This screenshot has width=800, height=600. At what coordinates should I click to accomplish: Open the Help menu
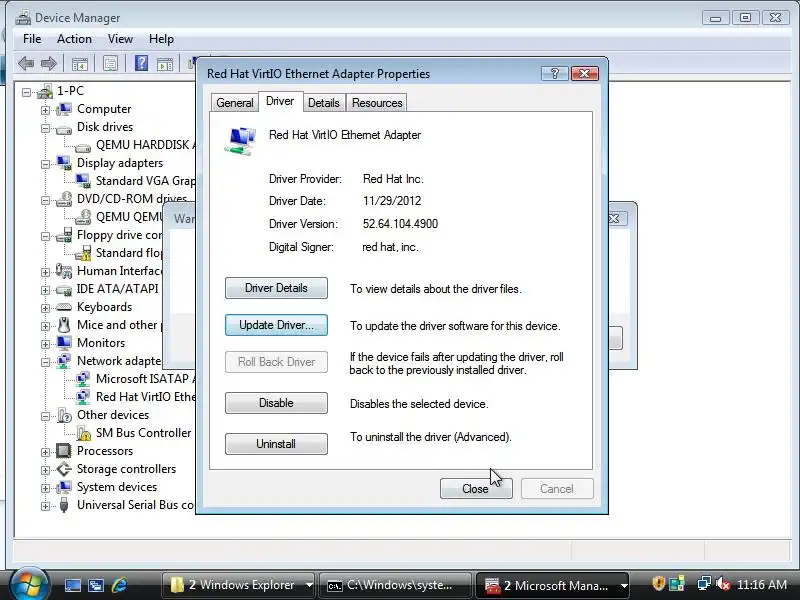point(161,39)
